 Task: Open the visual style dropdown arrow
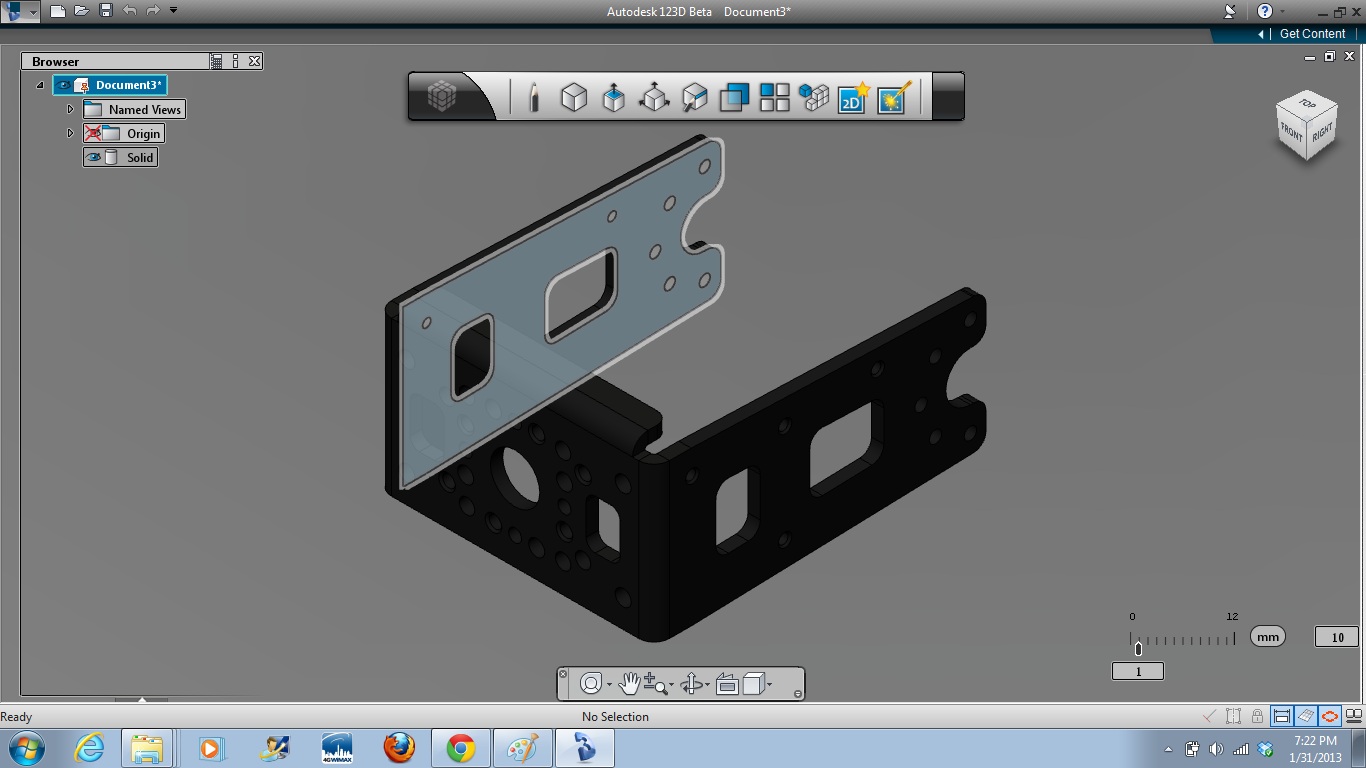[769, 685]
